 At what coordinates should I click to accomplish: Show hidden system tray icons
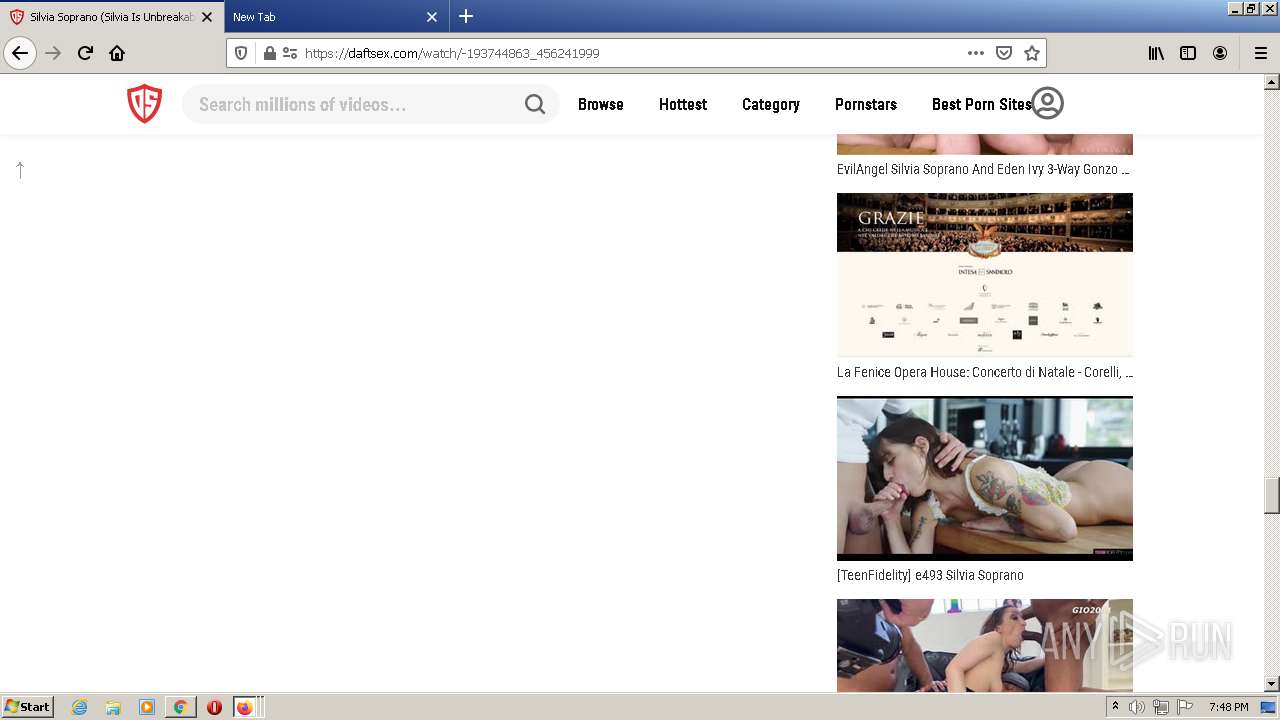point(1115,707)
